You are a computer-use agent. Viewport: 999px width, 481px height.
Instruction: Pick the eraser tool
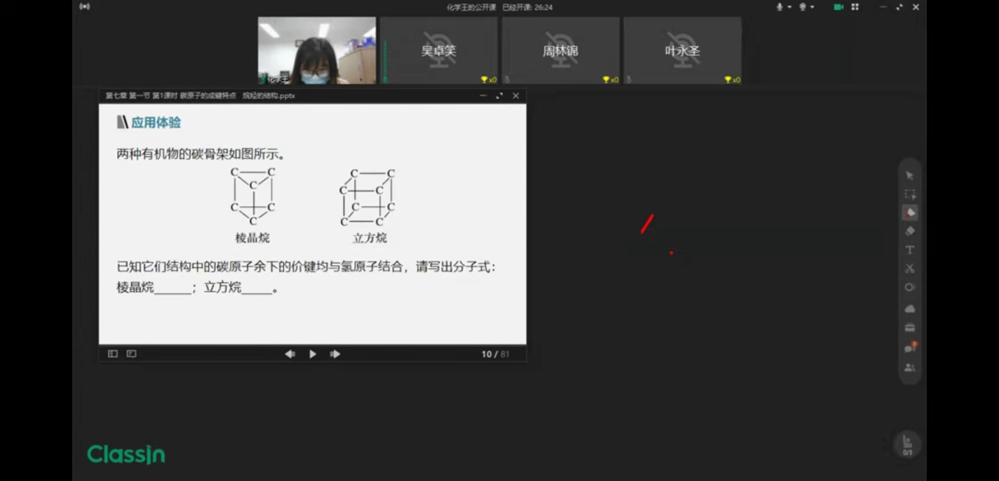point(909,231)
